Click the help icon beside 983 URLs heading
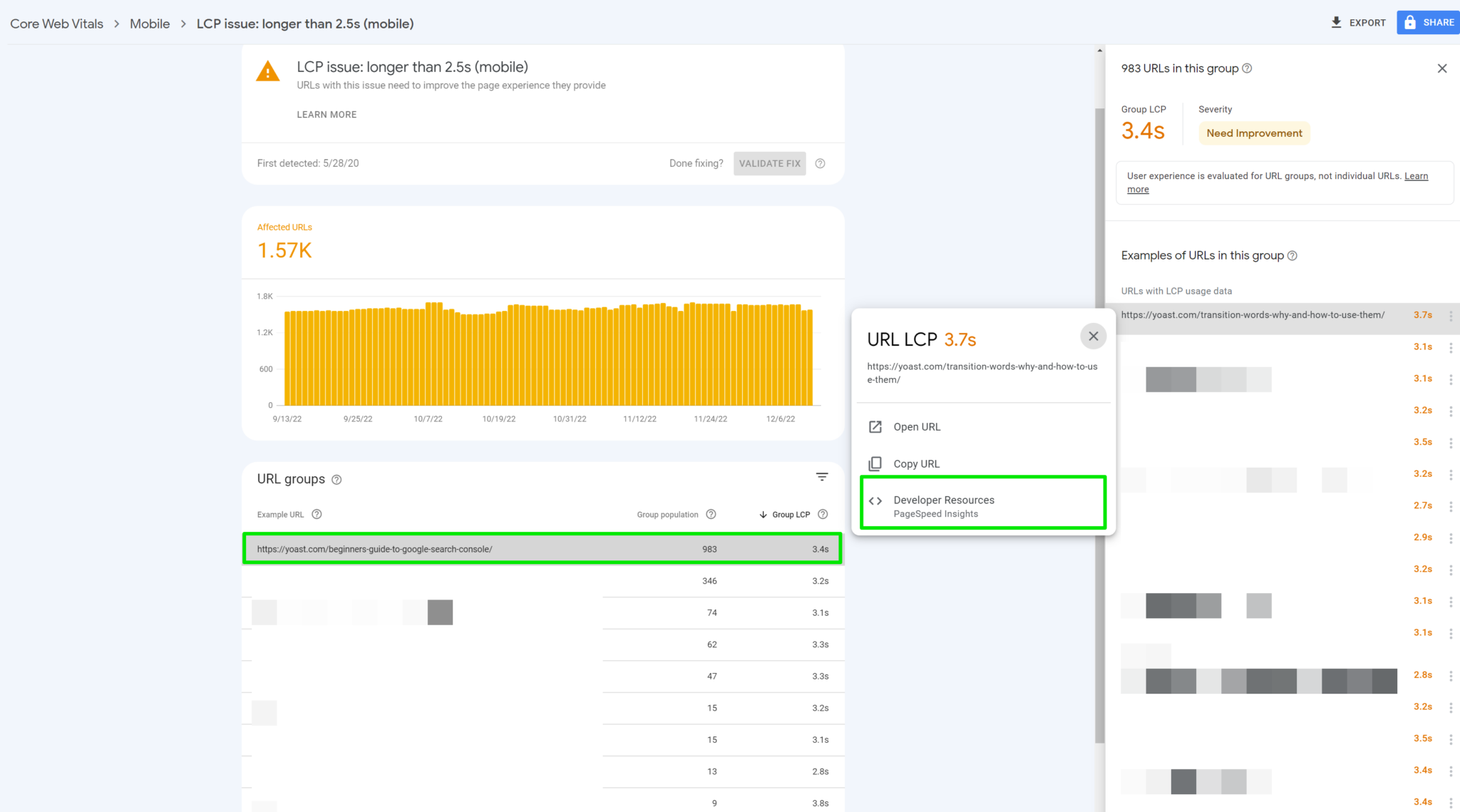 [x=1247, y=68]
